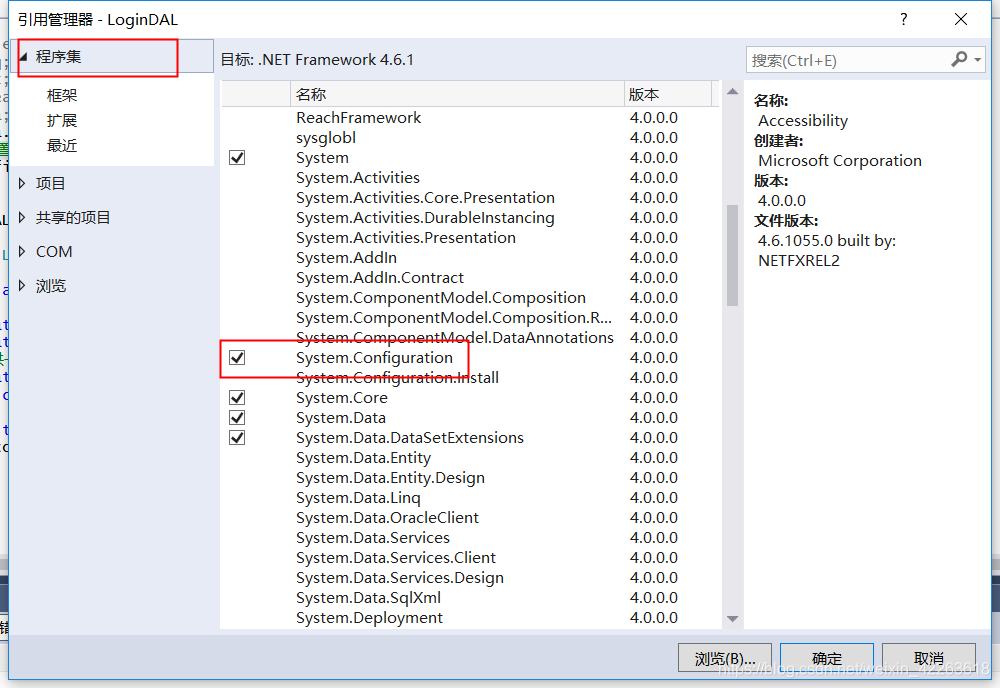1000x688 pixels.
Task: Select System.Data.OracleClient row
Action: 470,518
